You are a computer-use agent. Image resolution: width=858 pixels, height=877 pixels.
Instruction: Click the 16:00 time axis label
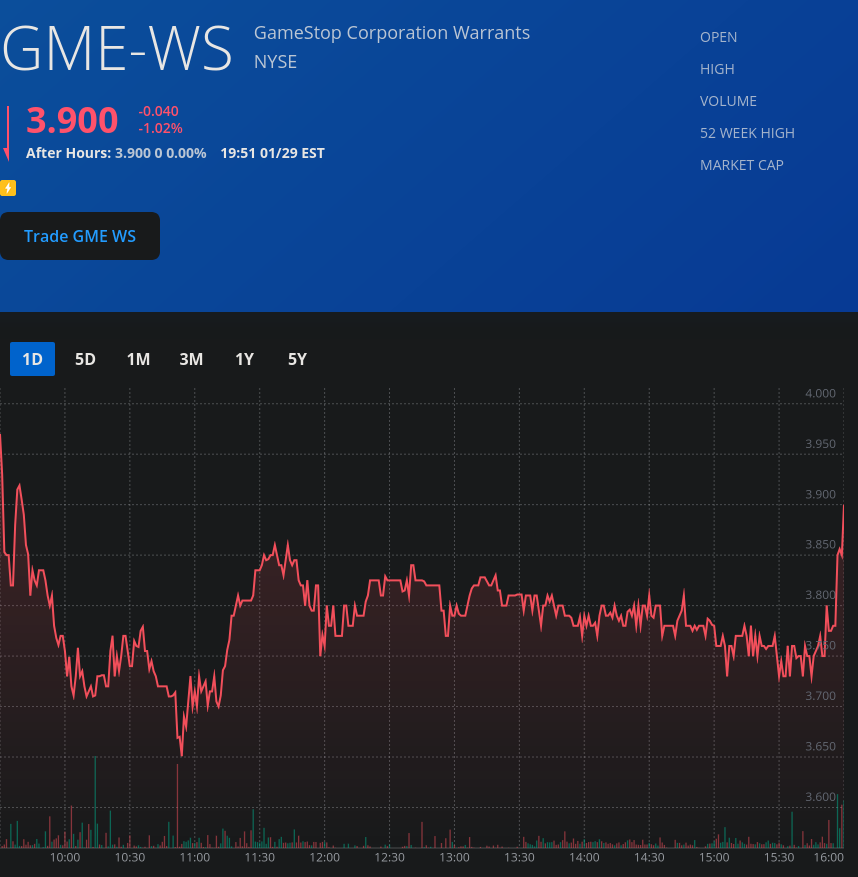828,857
